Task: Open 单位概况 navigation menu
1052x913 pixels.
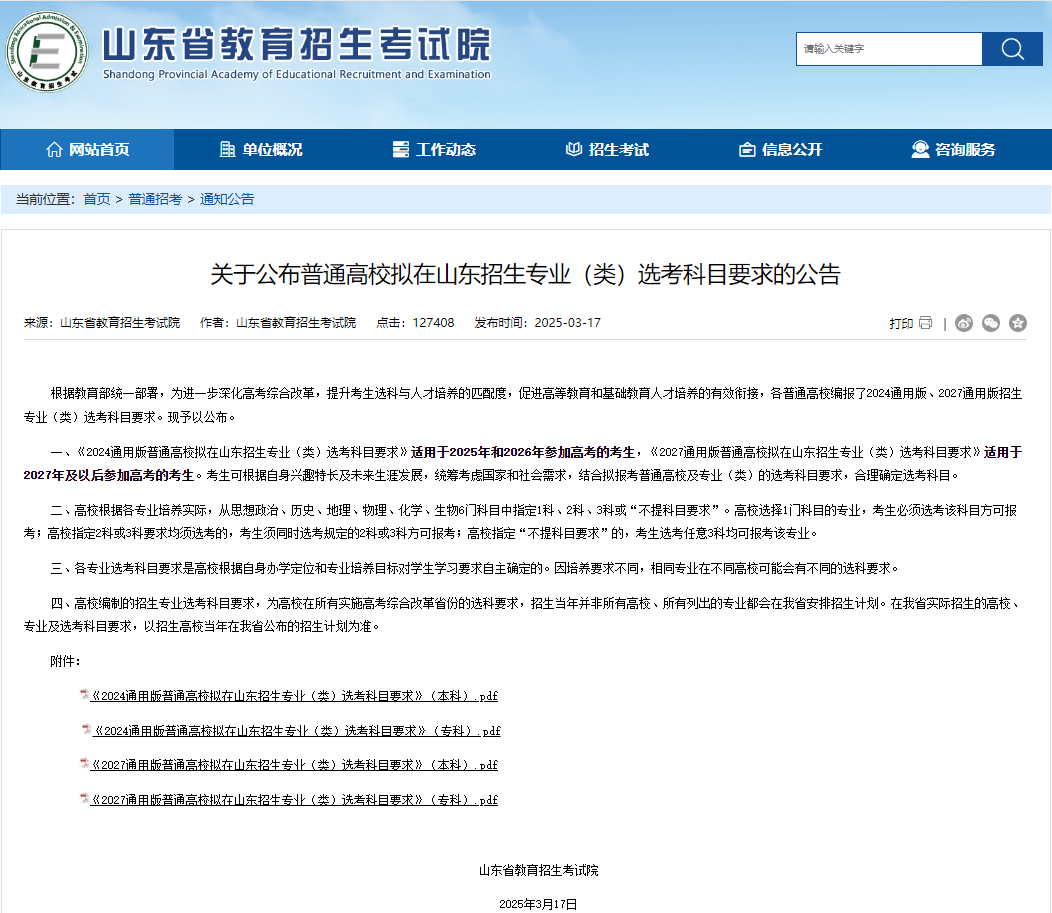Action: tap(260, 150)
